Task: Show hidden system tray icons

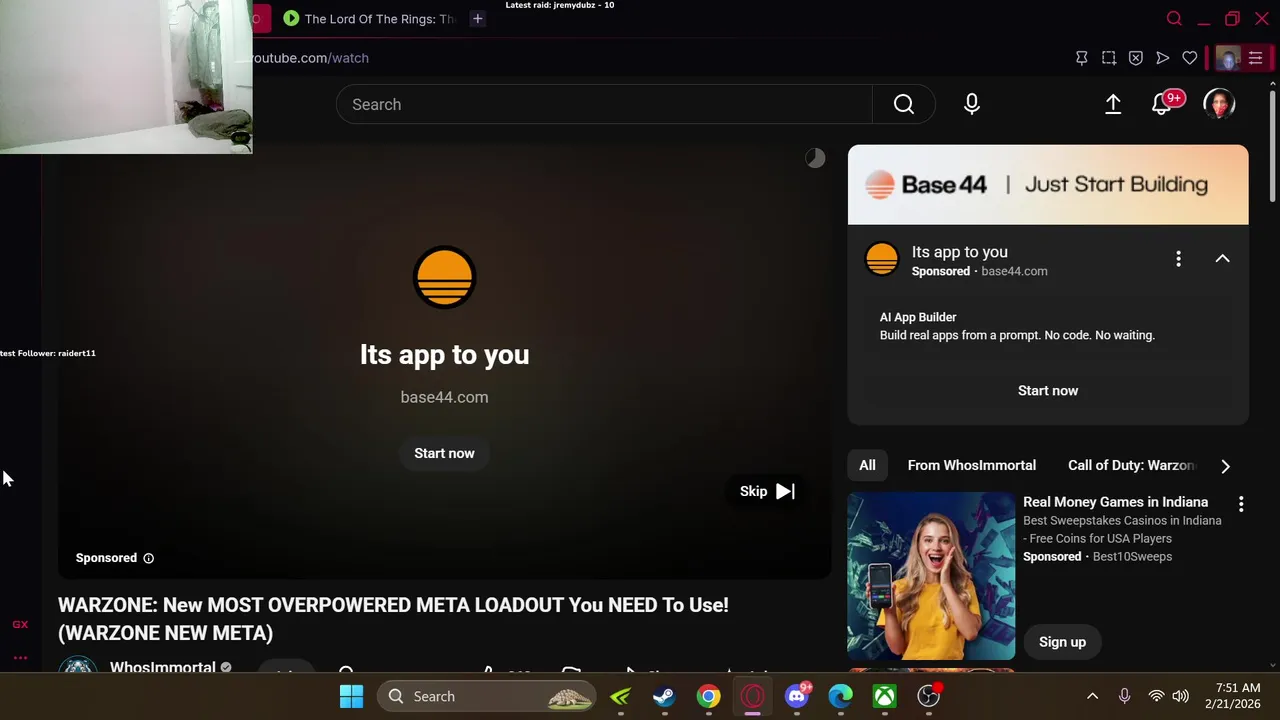Action: 1092,696
